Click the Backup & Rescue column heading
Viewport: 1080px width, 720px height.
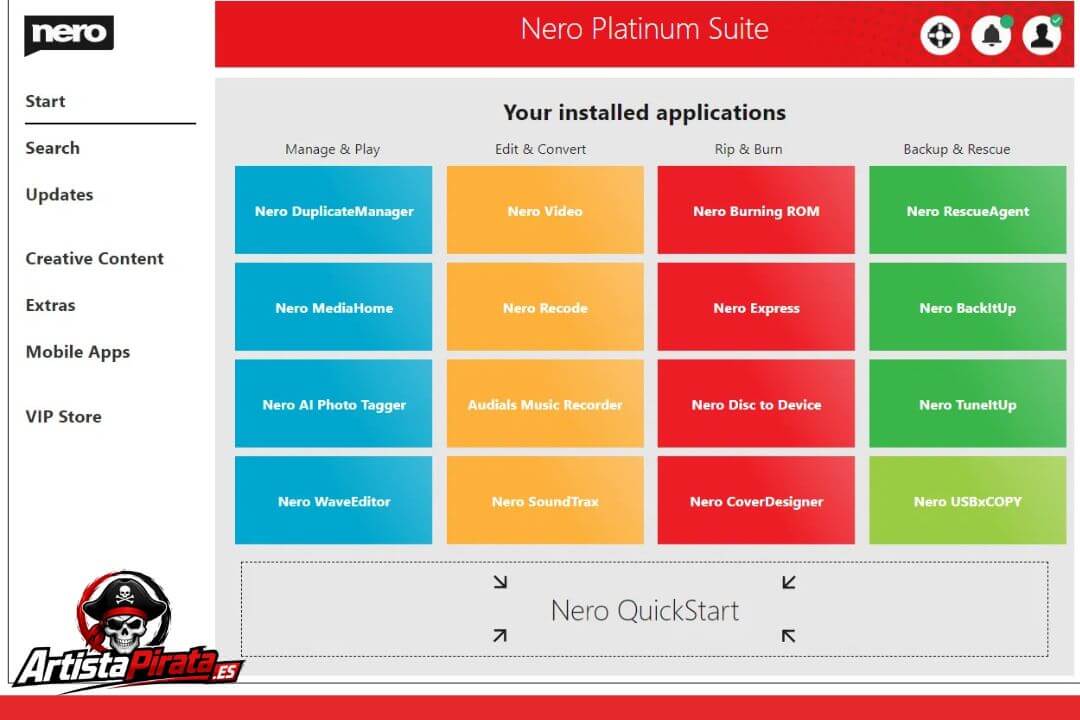[x=957, y=149]
